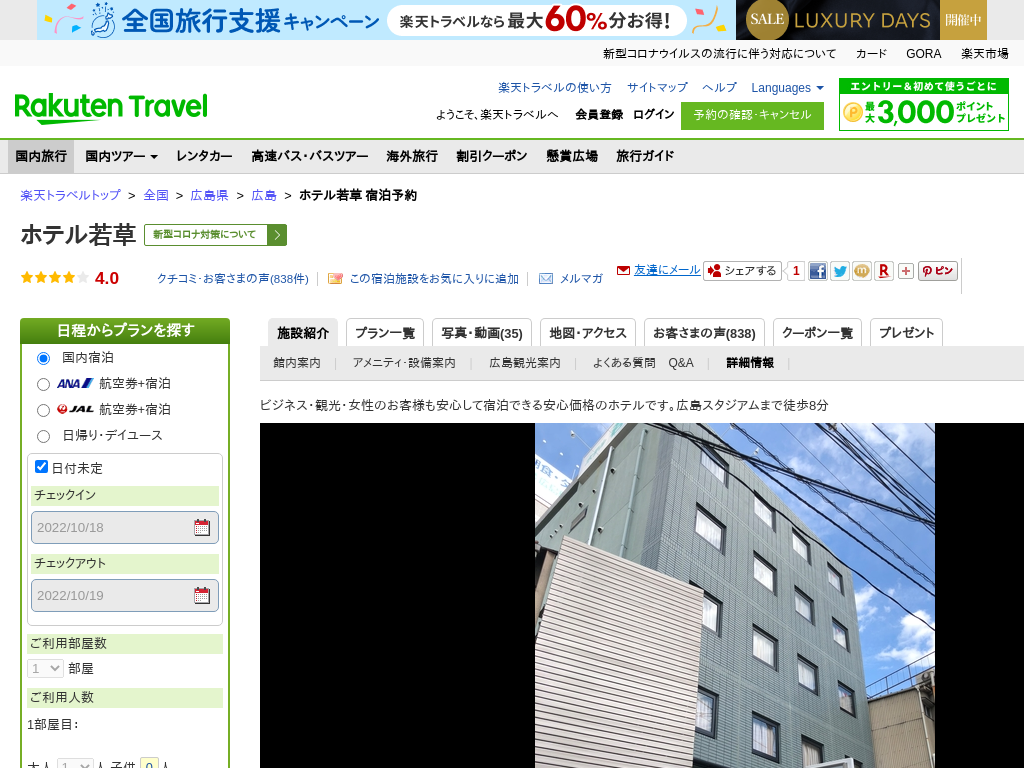
Task: Click the 3,000ポイントプレゼント banner
Action: 923,104
